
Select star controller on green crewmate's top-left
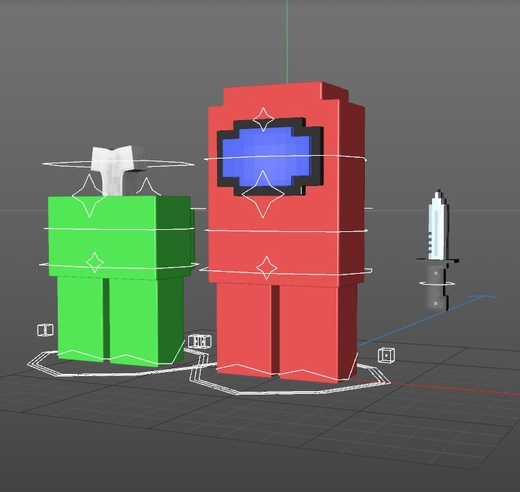89,195
